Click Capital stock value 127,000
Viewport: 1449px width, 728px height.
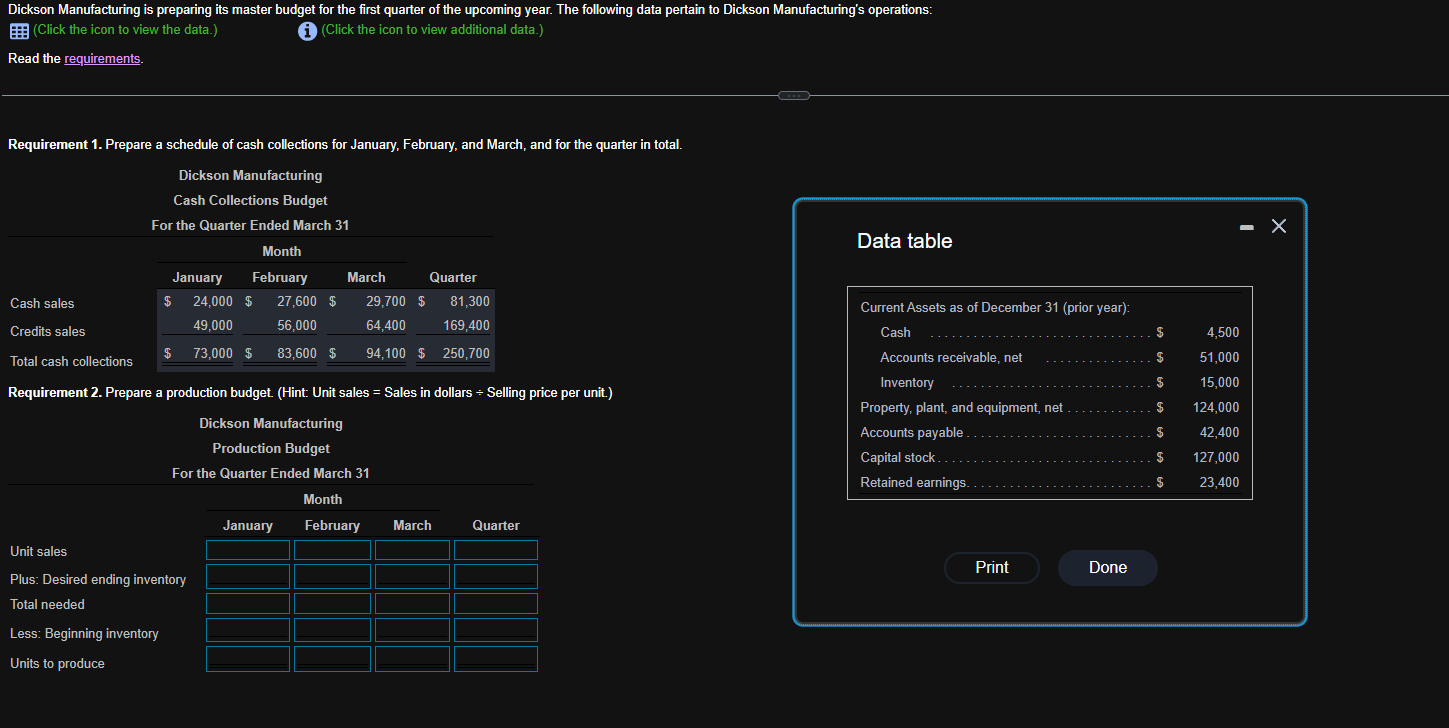(1216, 457)
